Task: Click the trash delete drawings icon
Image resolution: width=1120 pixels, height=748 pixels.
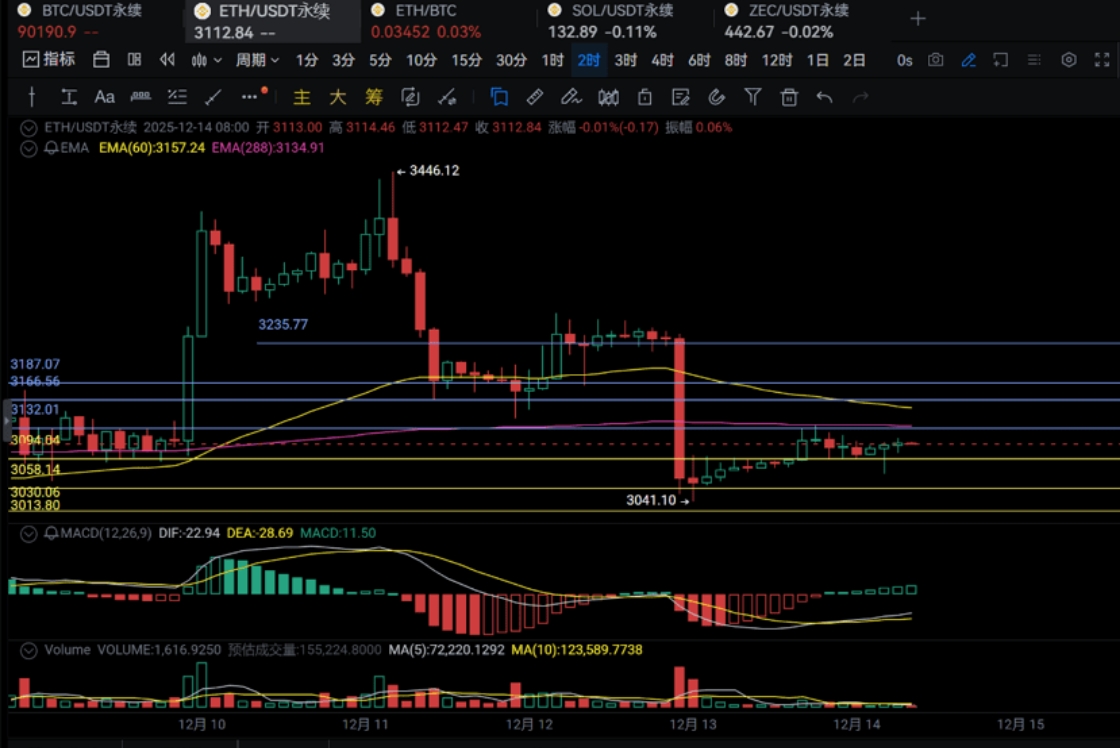Action: 789,97
